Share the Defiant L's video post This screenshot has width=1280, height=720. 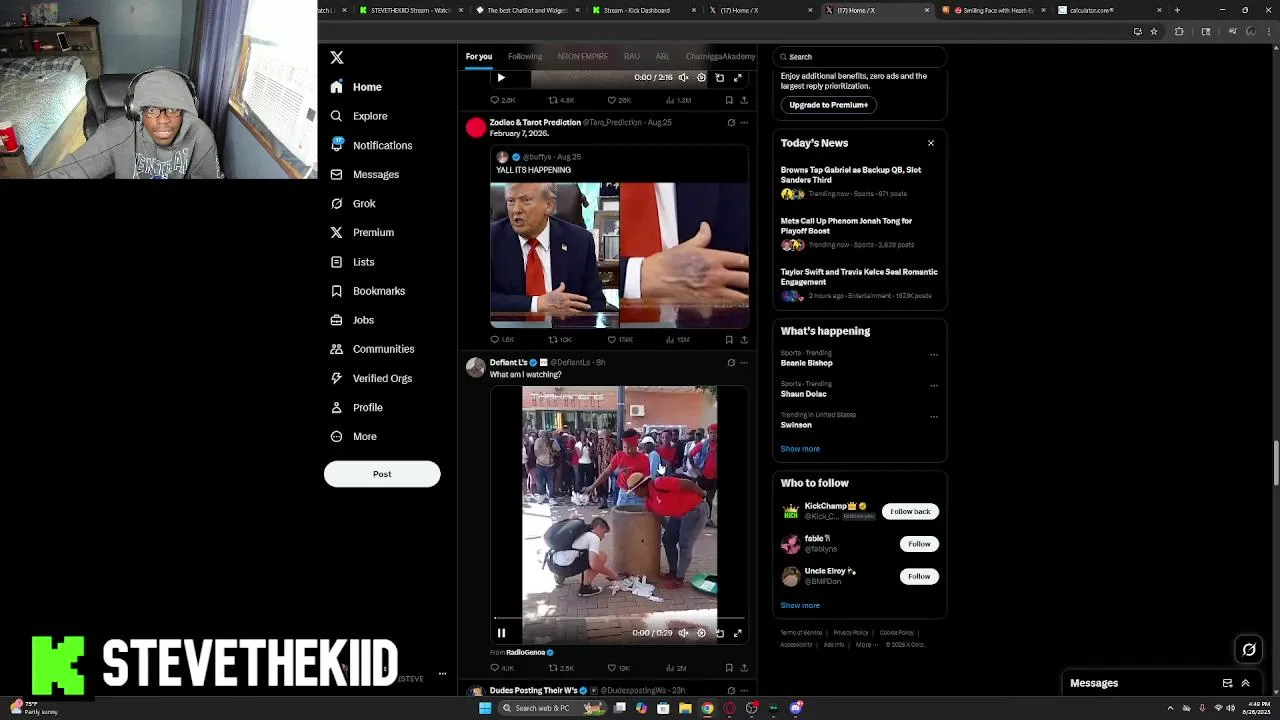(743, 668)
